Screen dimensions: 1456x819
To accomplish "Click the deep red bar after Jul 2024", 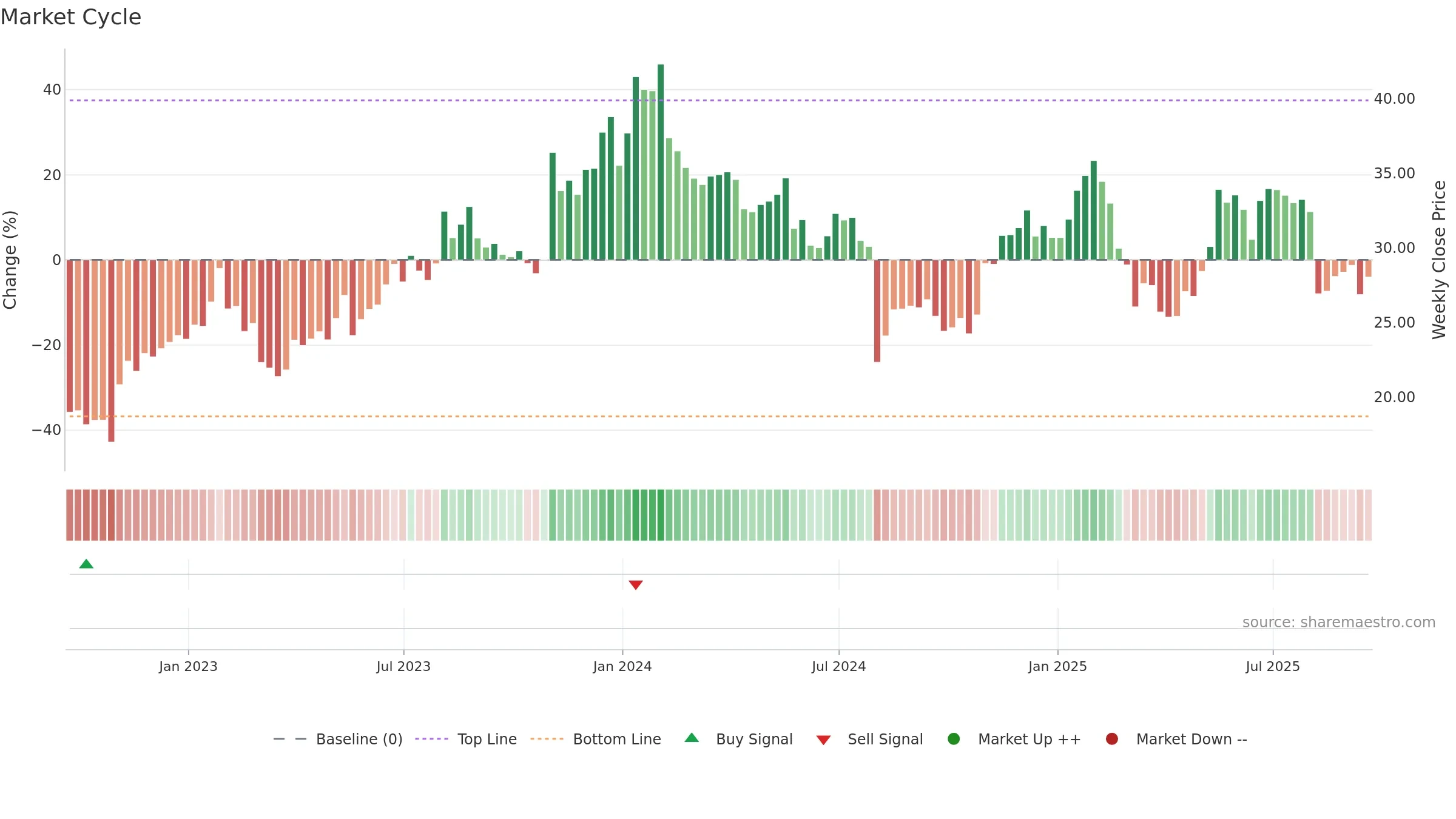I will point(877,311).
